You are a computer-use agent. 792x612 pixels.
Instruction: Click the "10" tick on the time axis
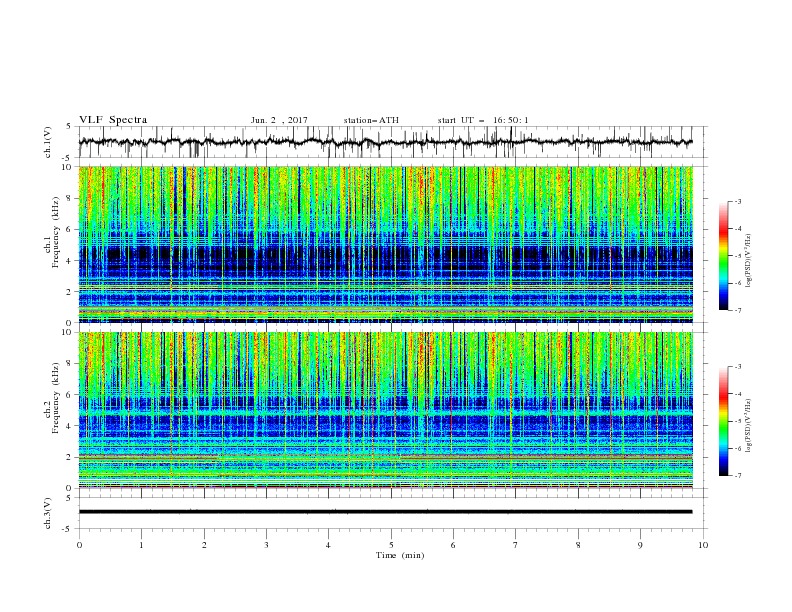703,545
